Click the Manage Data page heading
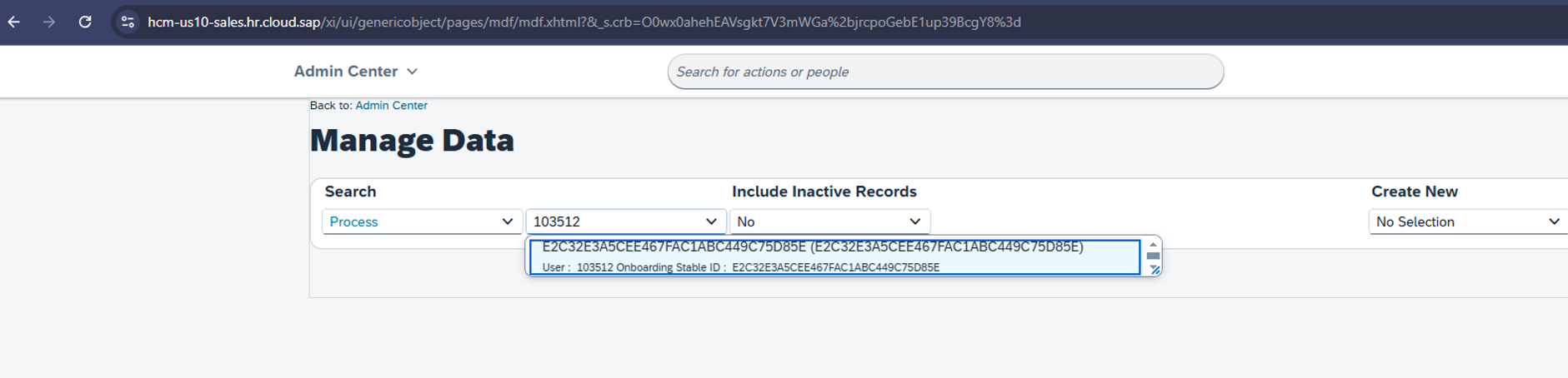 (412, 140)
